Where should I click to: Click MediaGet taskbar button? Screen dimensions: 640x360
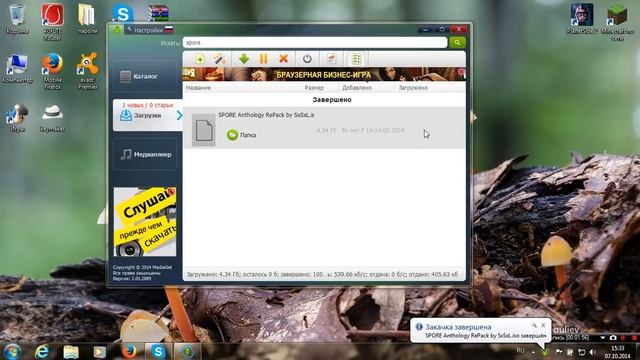tap(187, 351)
